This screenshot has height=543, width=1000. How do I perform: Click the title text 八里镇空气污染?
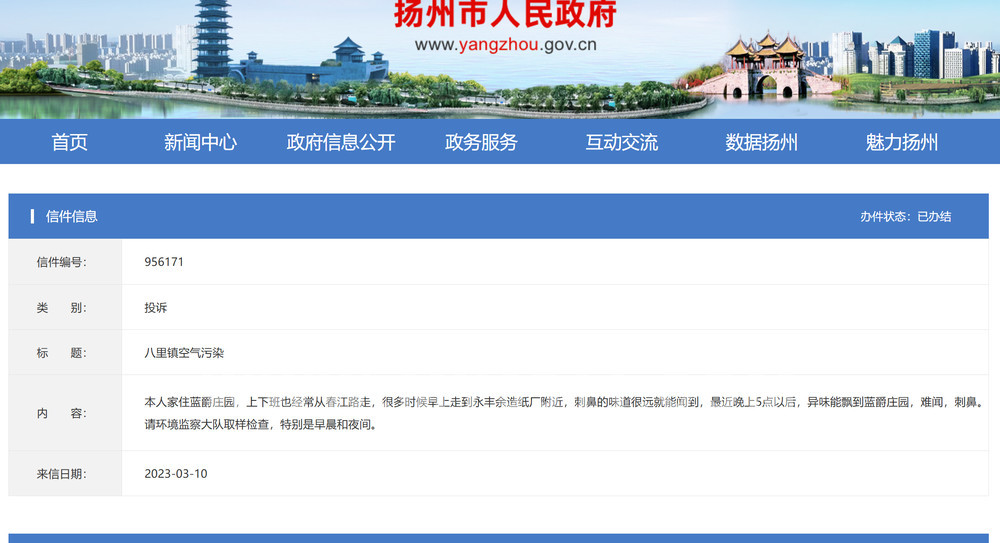pos(185,353)
